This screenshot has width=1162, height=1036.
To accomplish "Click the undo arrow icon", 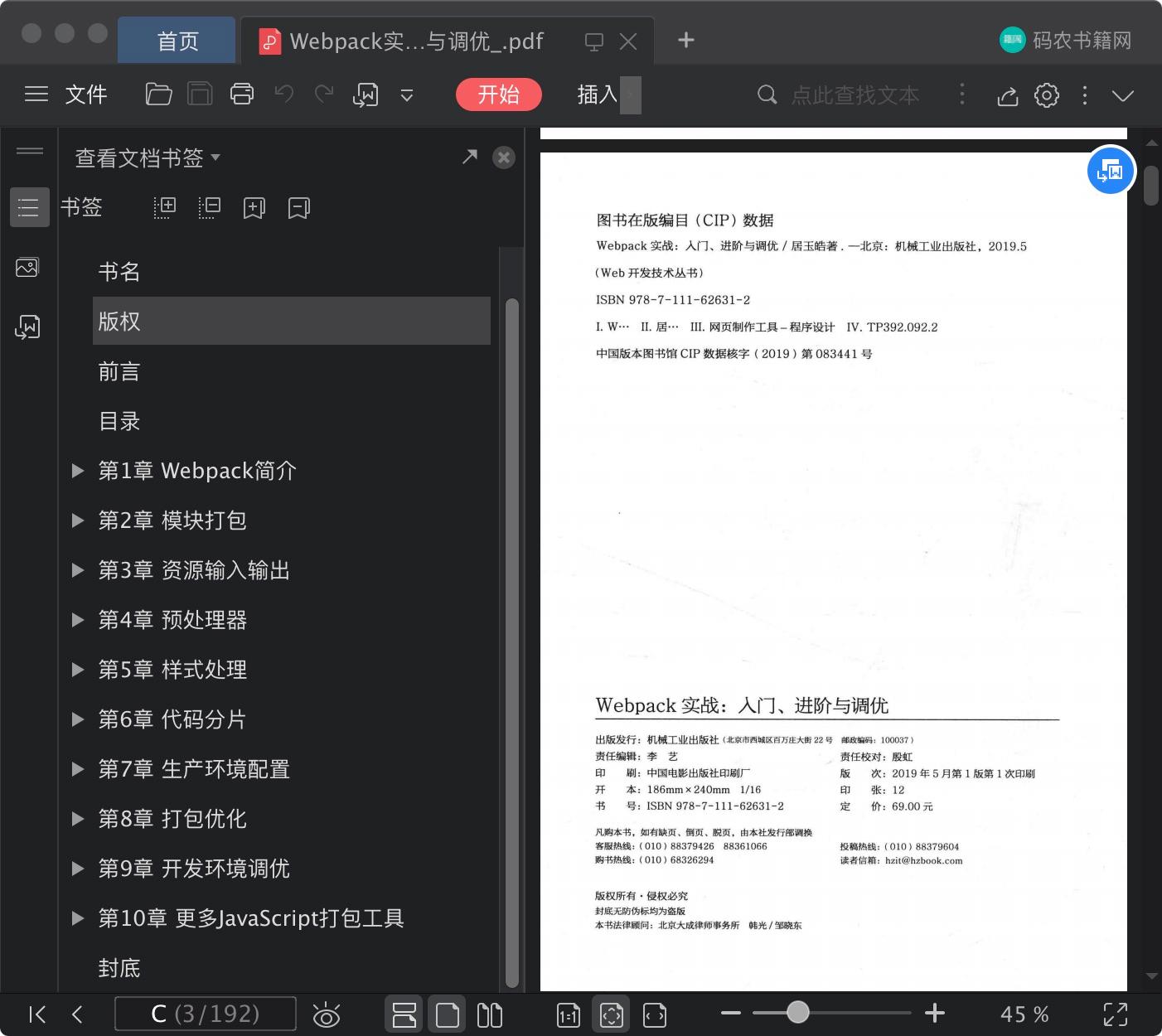I will (284, 94).
